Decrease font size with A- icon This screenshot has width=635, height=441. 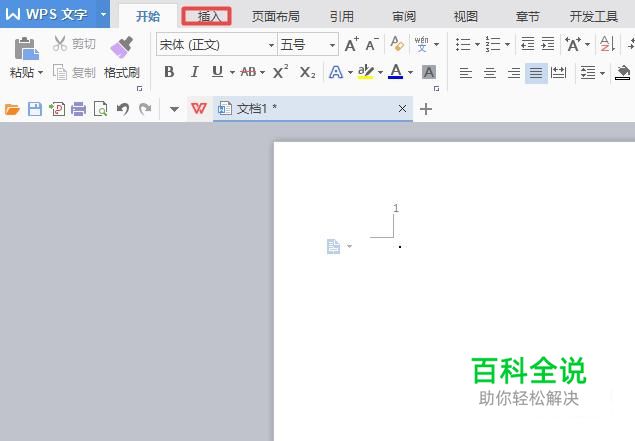coord(372,44)
